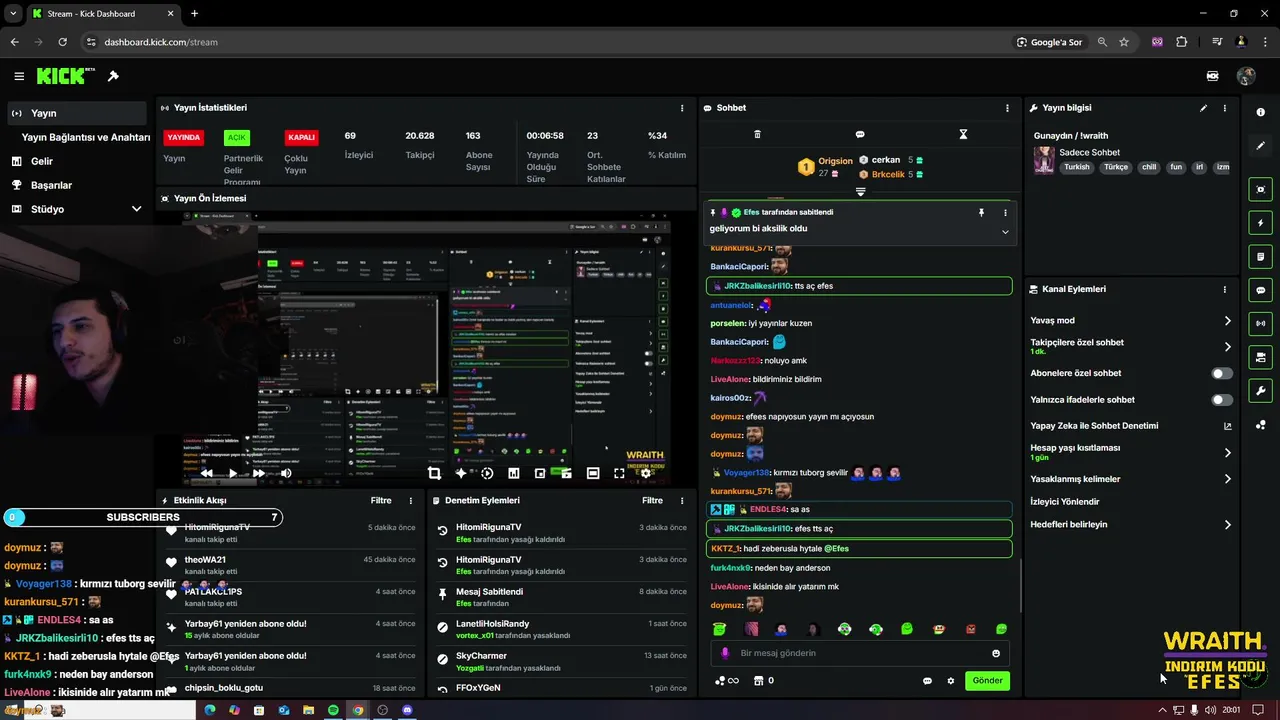Image resolution: width=1280 pixels, height=720 pixels.
Task: Click the shop icon below message box
Action: click(x=758, y=681)
